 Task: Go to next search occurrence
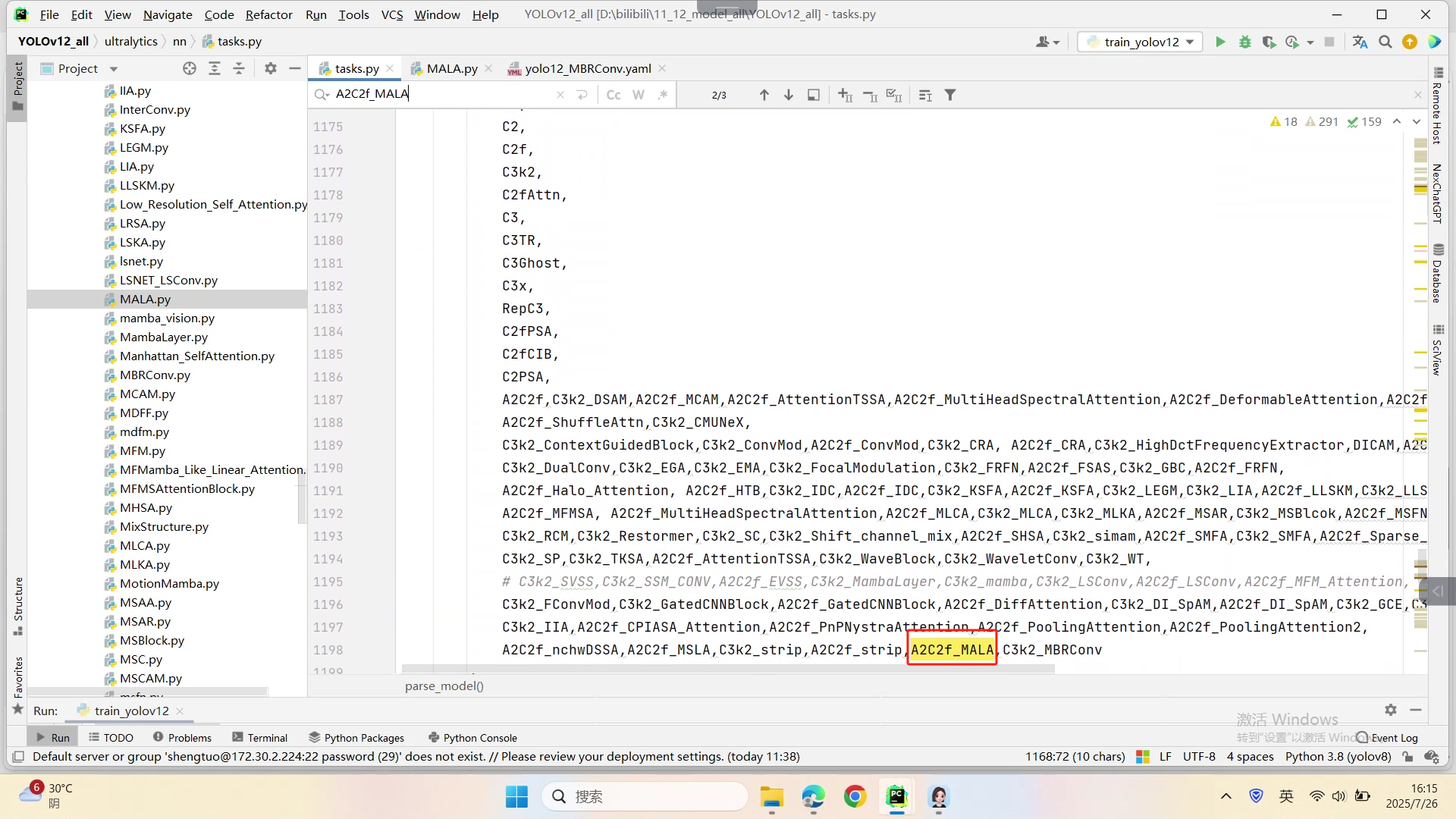[x=789, y=95]
